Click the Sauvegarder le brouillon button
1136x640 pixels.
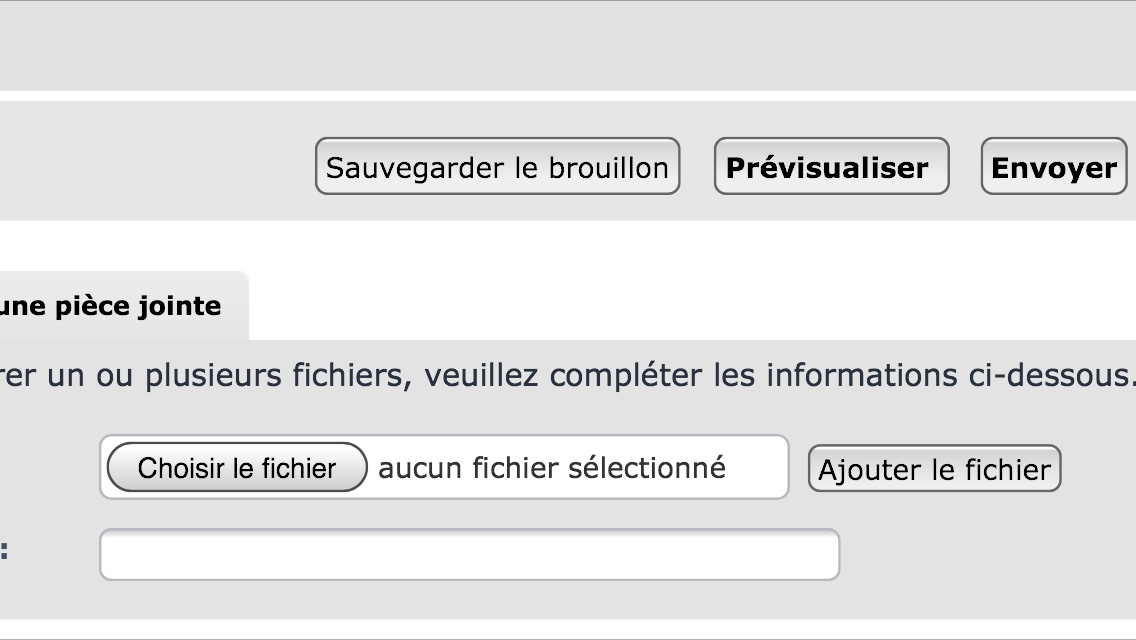[x=497, y=167]
